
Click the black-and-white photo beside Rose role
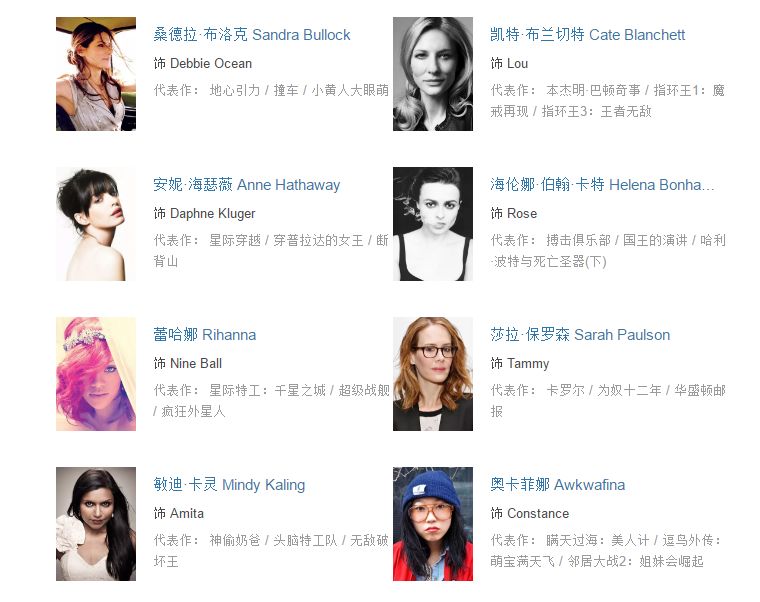point(433,224)
